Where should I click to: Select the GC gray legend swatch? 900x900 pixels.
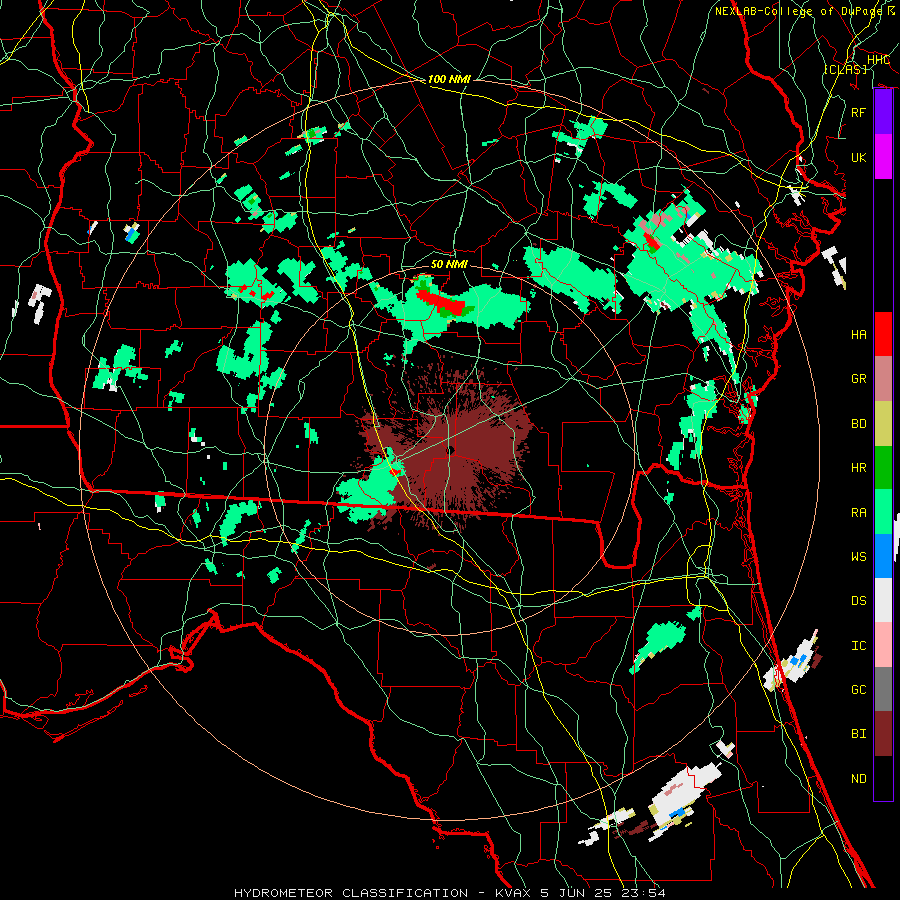pyautogui.click(x=883, y=689)
